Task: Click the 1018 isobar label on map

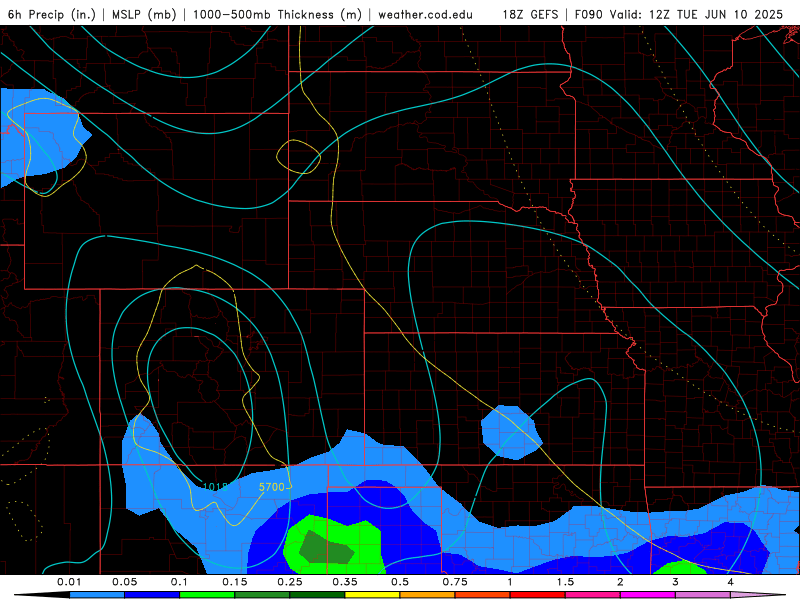Action: tap(215, 487)
